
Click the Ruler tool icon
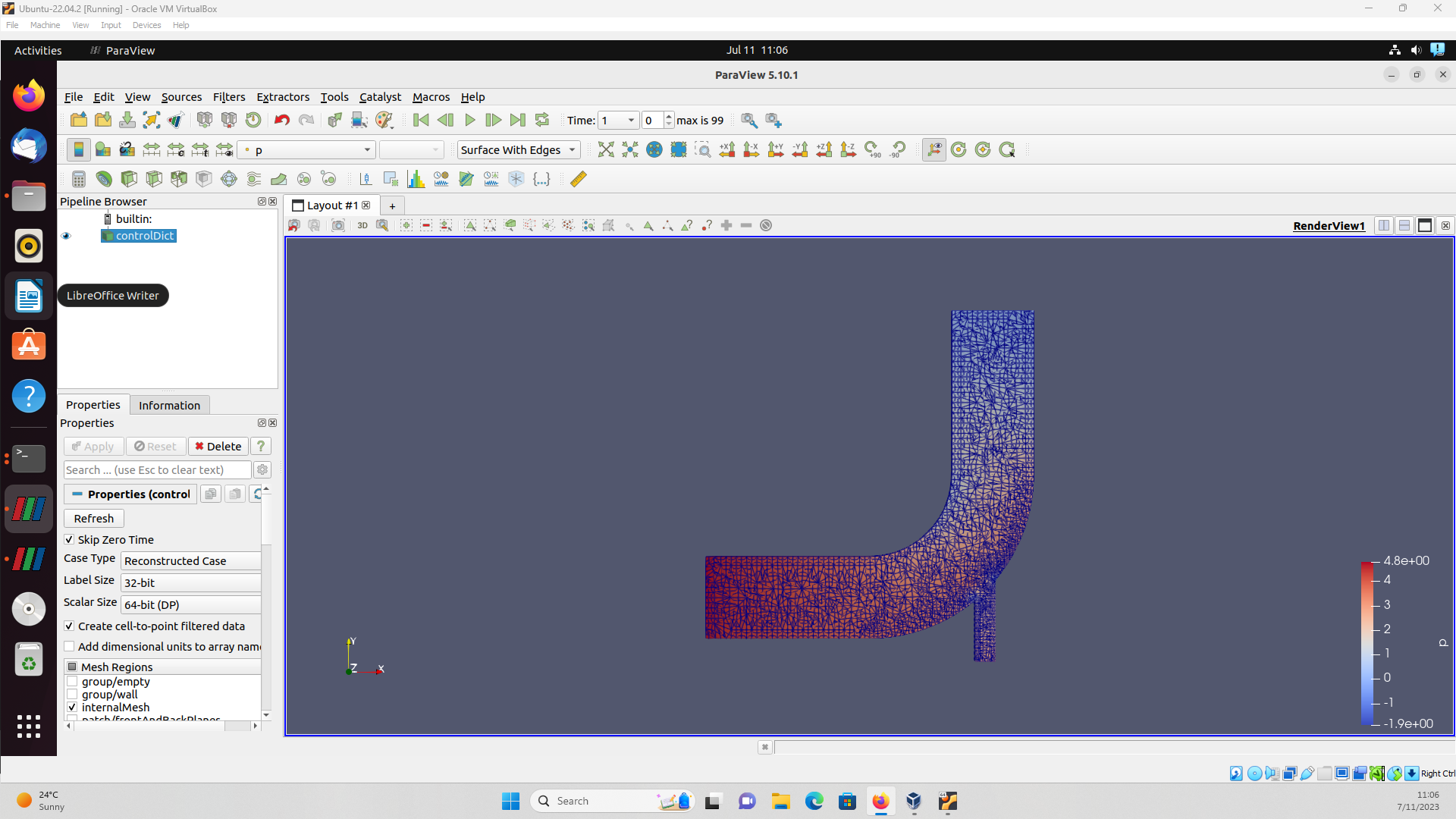(x=578, y=179)
